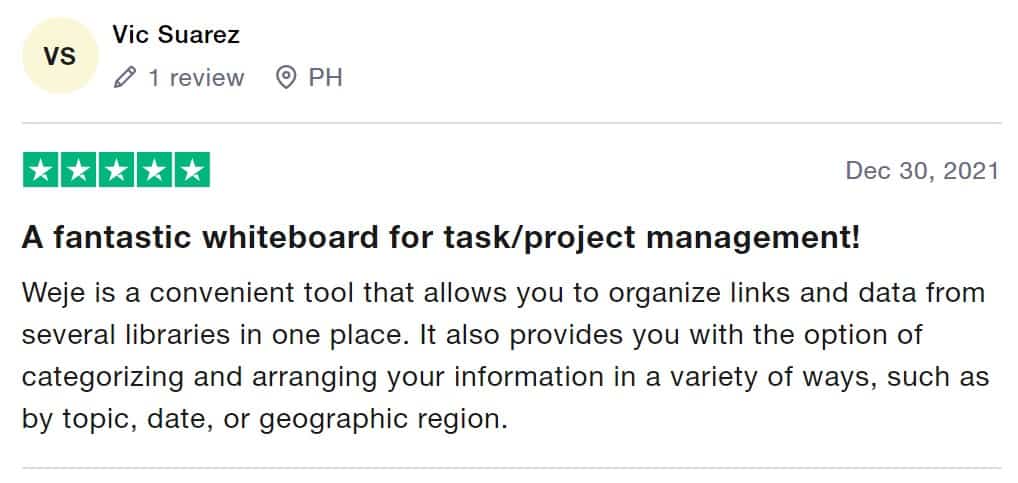Select the first green rating star
The width and height of the screenshot is (1018, 483).
click(40, 170)
